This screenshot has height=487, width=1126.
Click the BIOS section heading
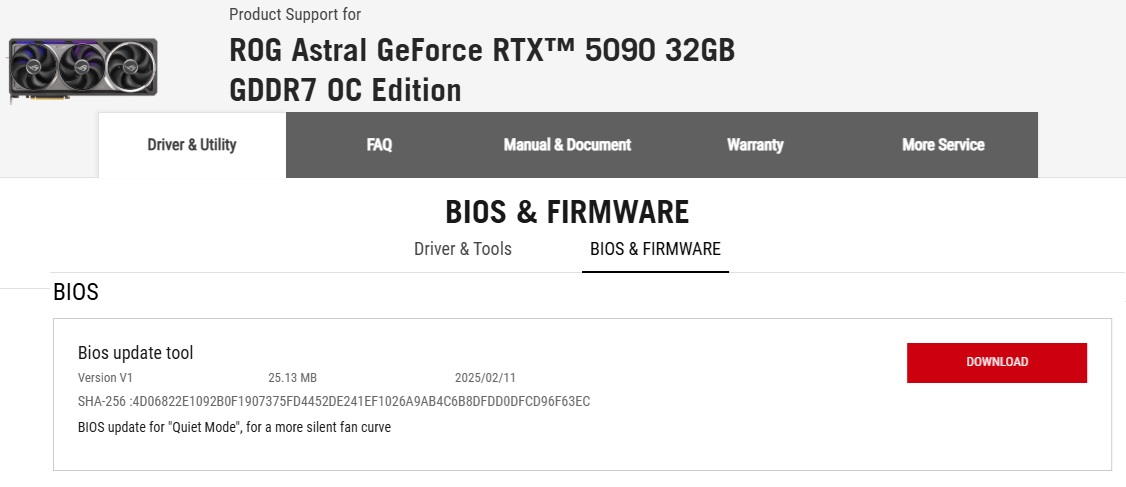point(75,292)
